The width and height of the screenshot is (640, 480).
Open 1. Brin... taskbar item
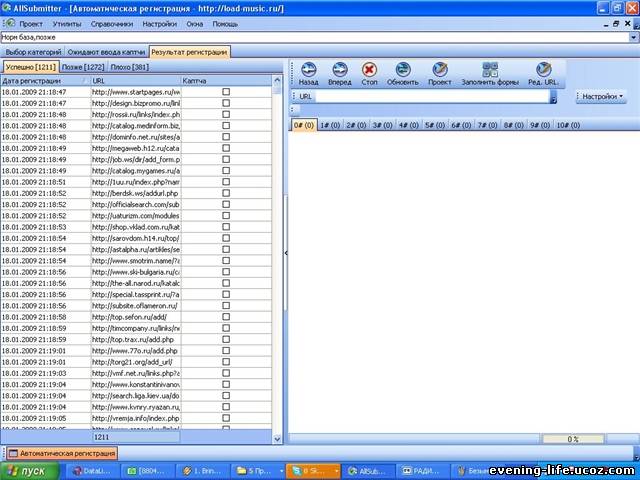coord(202,471)
